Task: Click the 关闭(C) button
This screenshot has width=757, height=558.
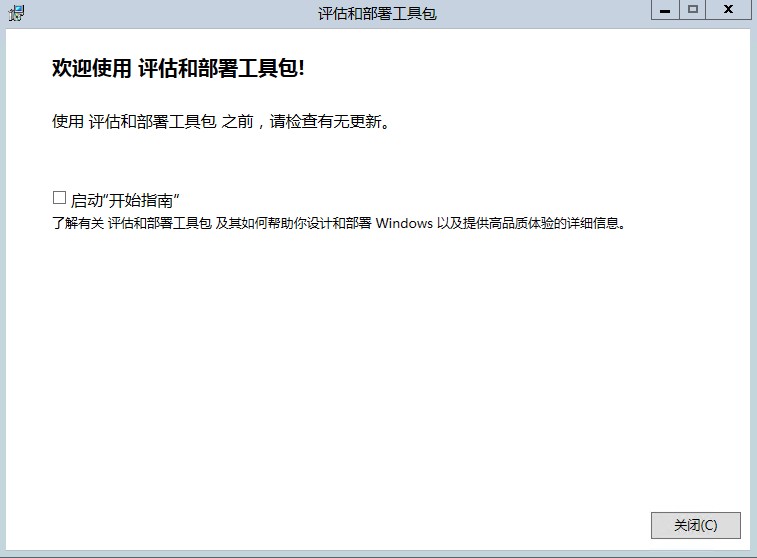Action: (696, 525)
